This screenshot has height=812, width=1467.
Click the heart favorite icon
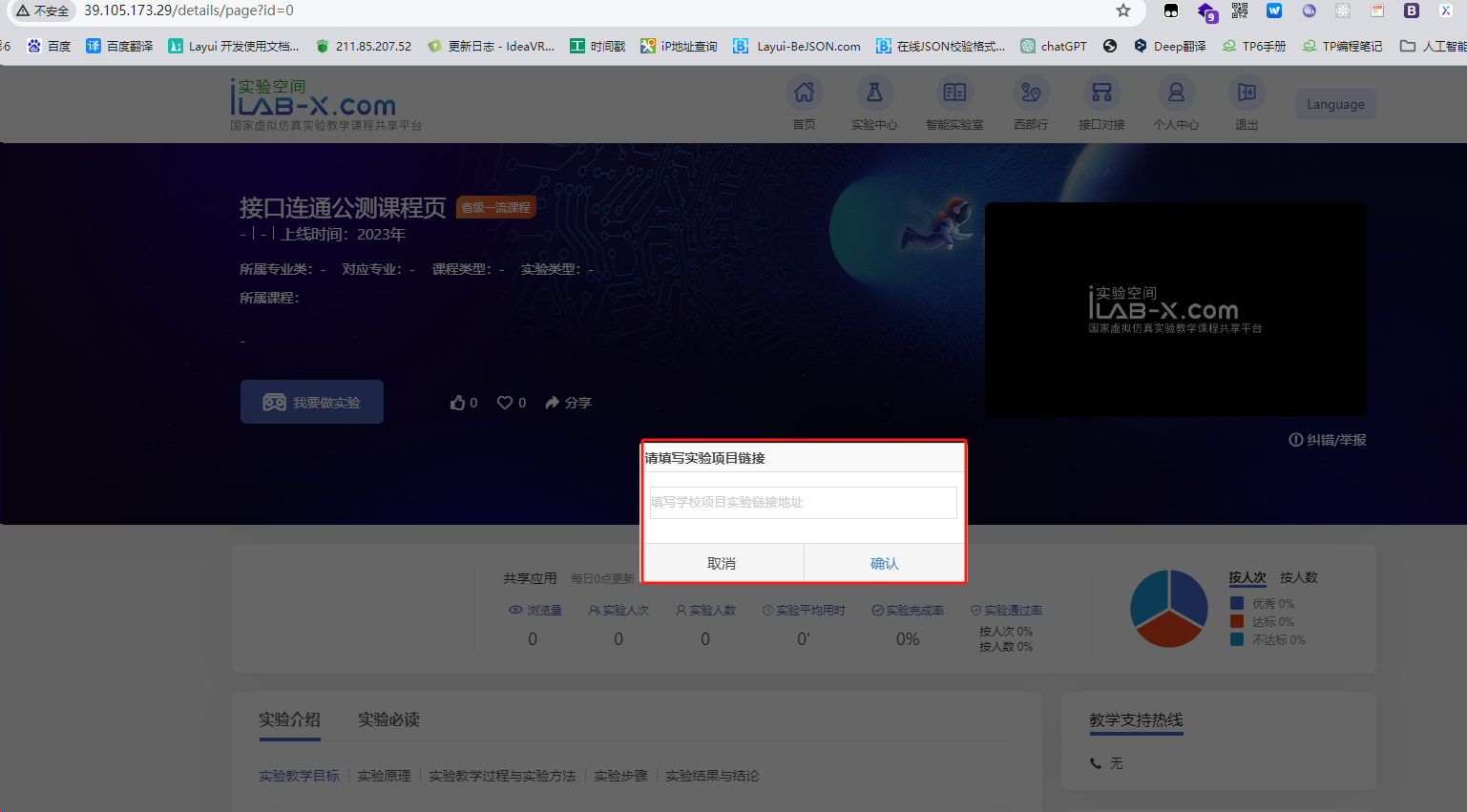click(x=505, y=403)
